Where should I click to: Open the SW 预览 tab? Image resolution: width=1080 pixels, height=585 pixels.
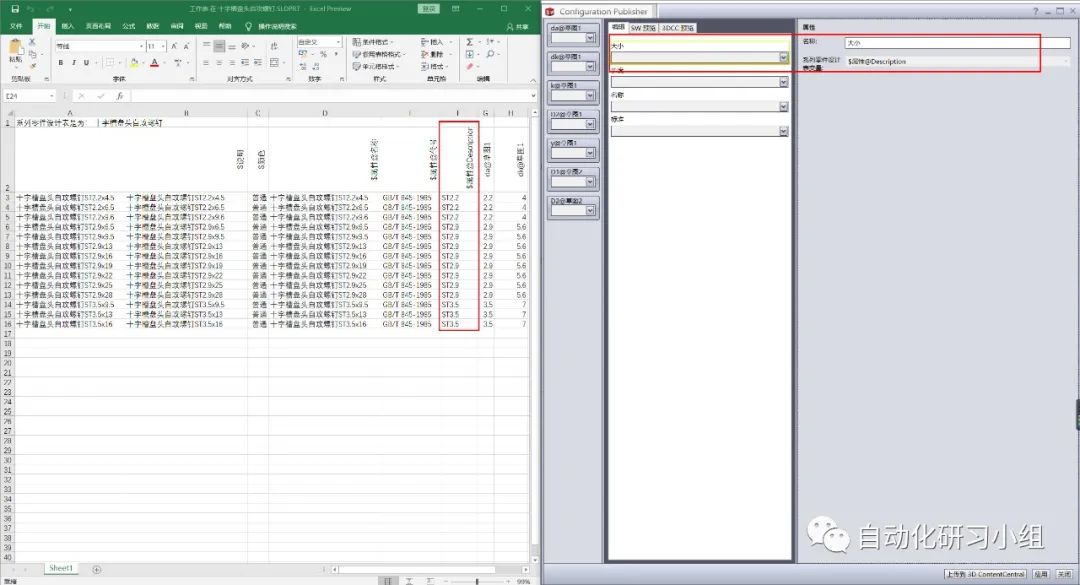(643, 28)
